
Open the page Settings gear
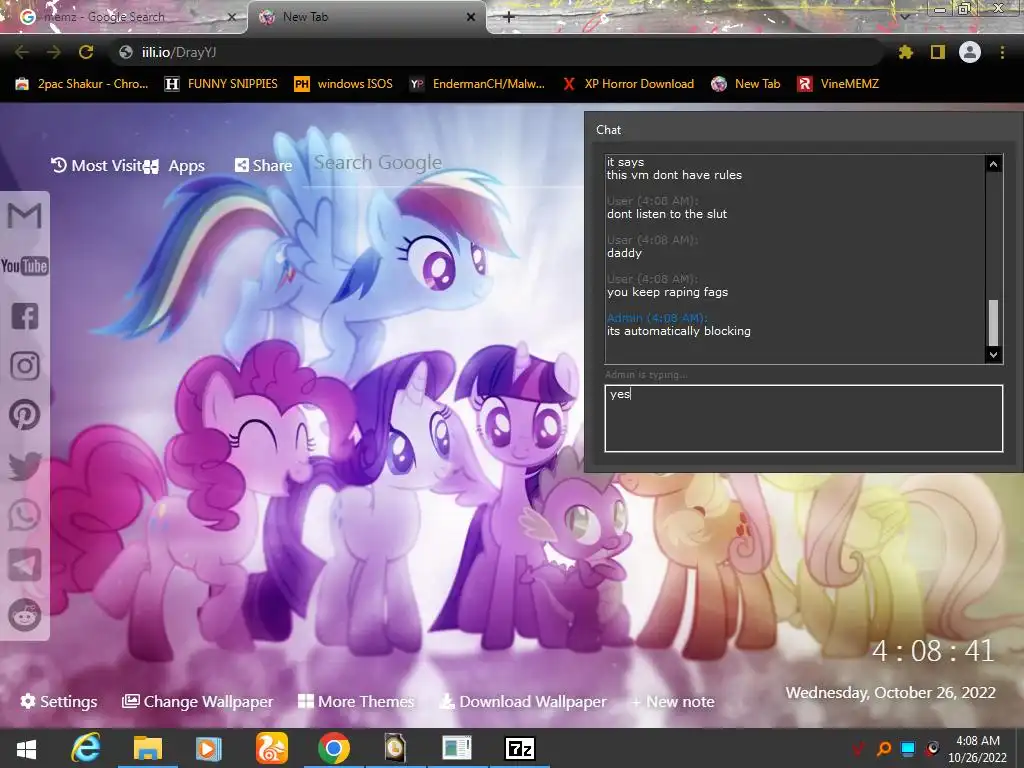point(59,701)
